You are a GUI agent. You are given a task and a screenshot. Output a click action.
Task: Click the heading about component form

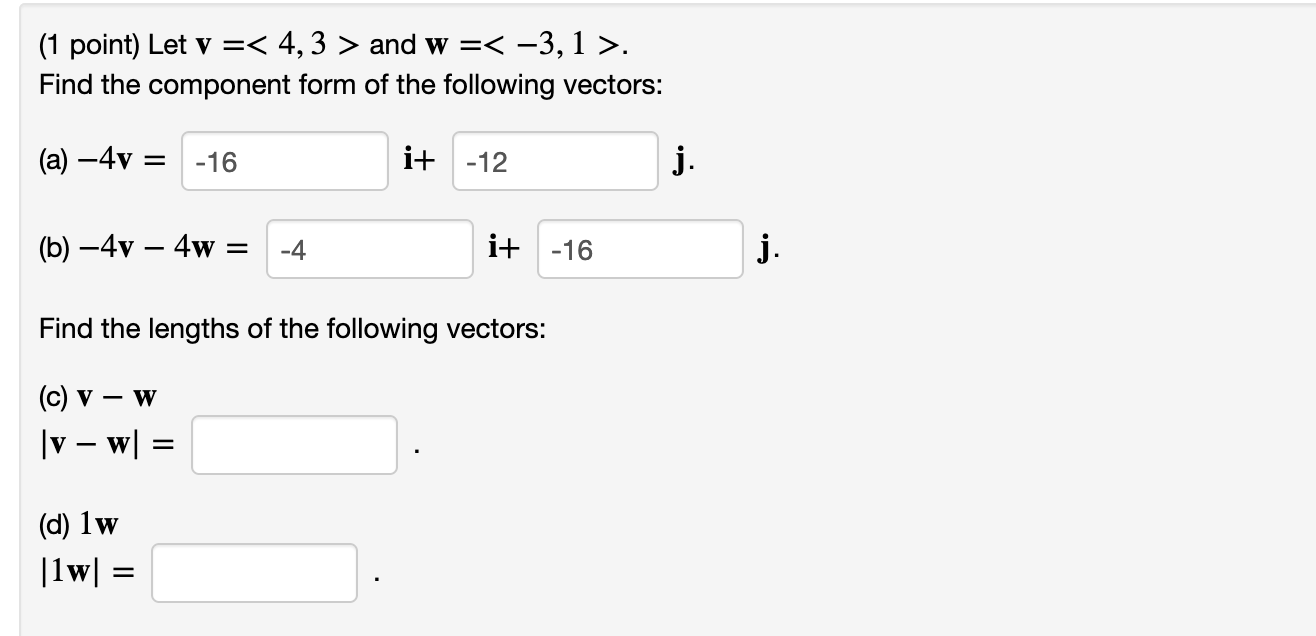(x=290, y=85)
